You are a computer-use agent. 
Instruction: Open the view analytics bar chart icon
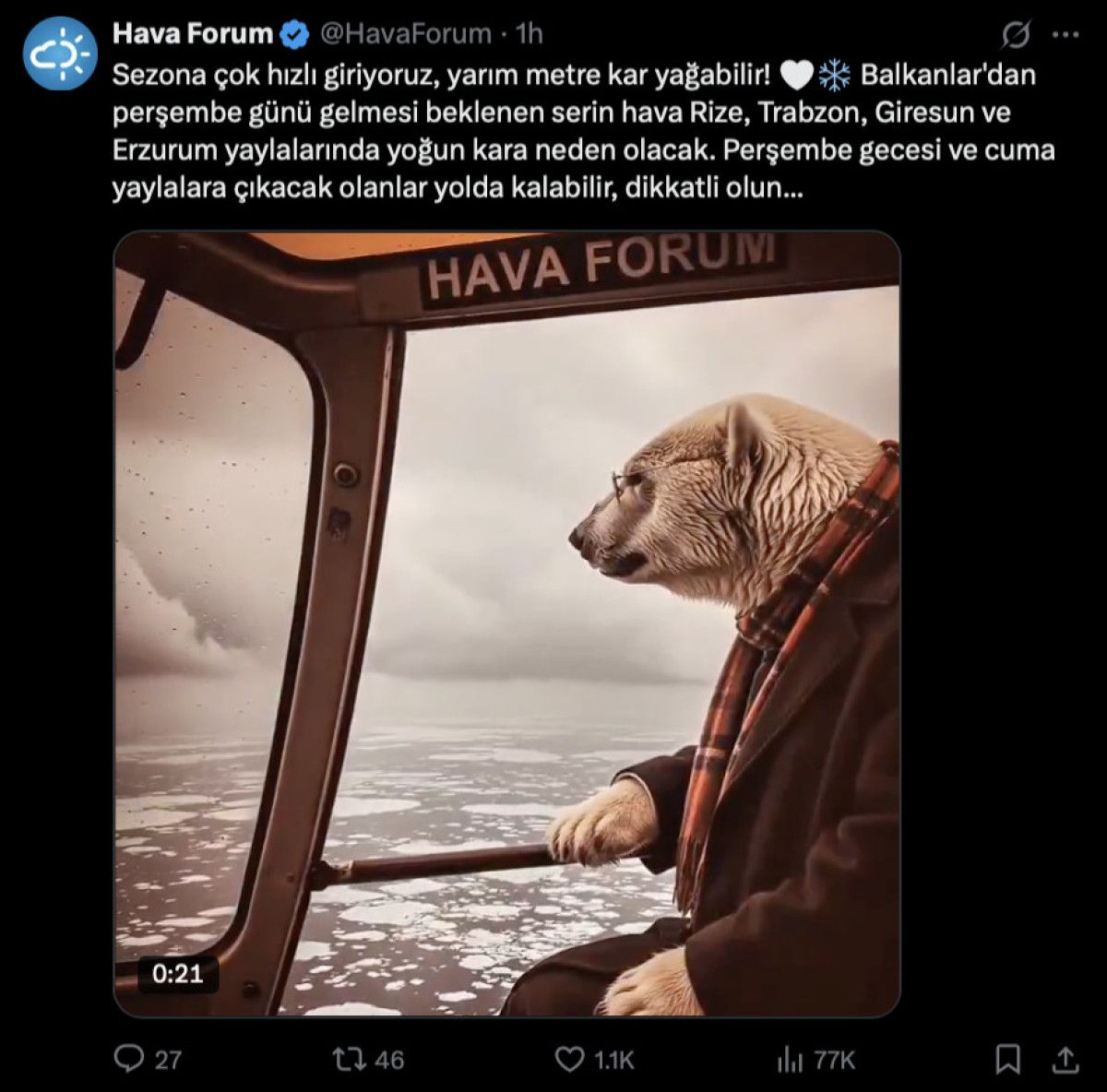790,1060
